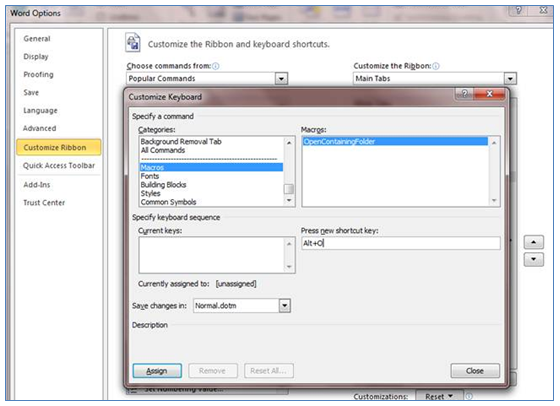The width and height of the screenshot is (560, 406).
Task: Click the Current keys list box
Action: [217, 255]
